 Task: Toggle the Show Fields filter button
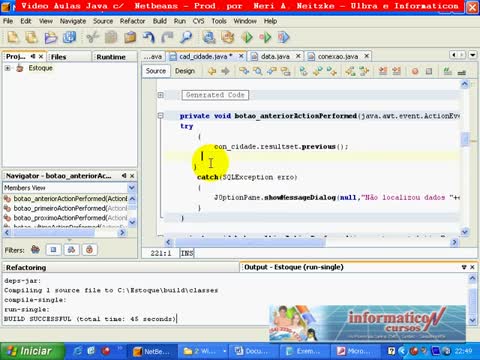[53, 249]
